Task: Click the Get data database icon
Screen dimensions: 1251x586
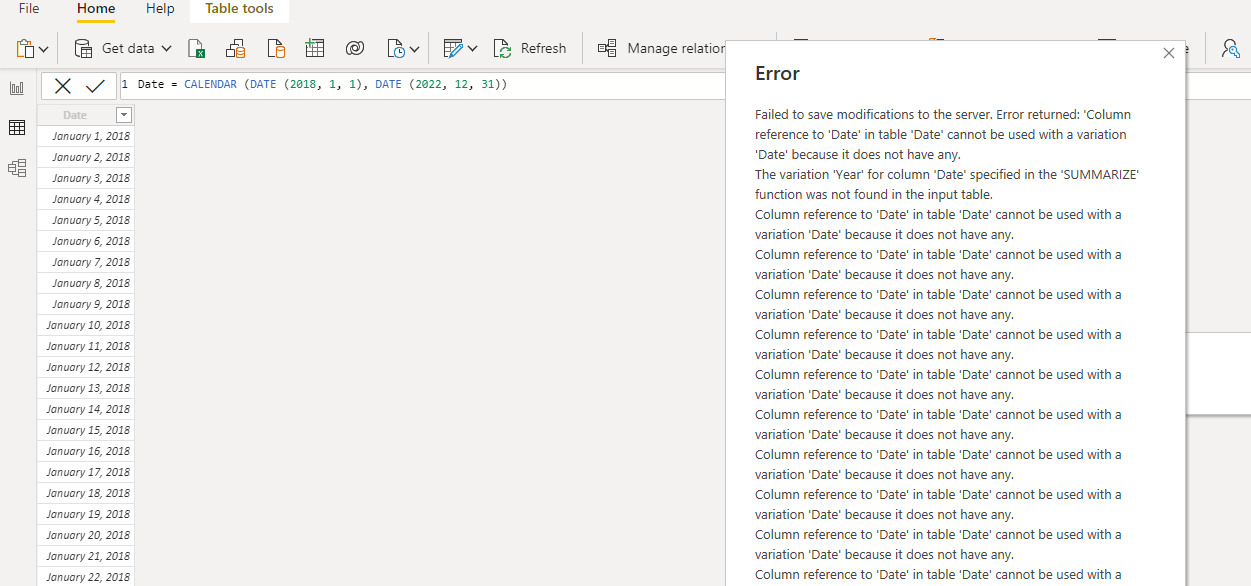Action: pyautogui.click(x=84, y=48)
